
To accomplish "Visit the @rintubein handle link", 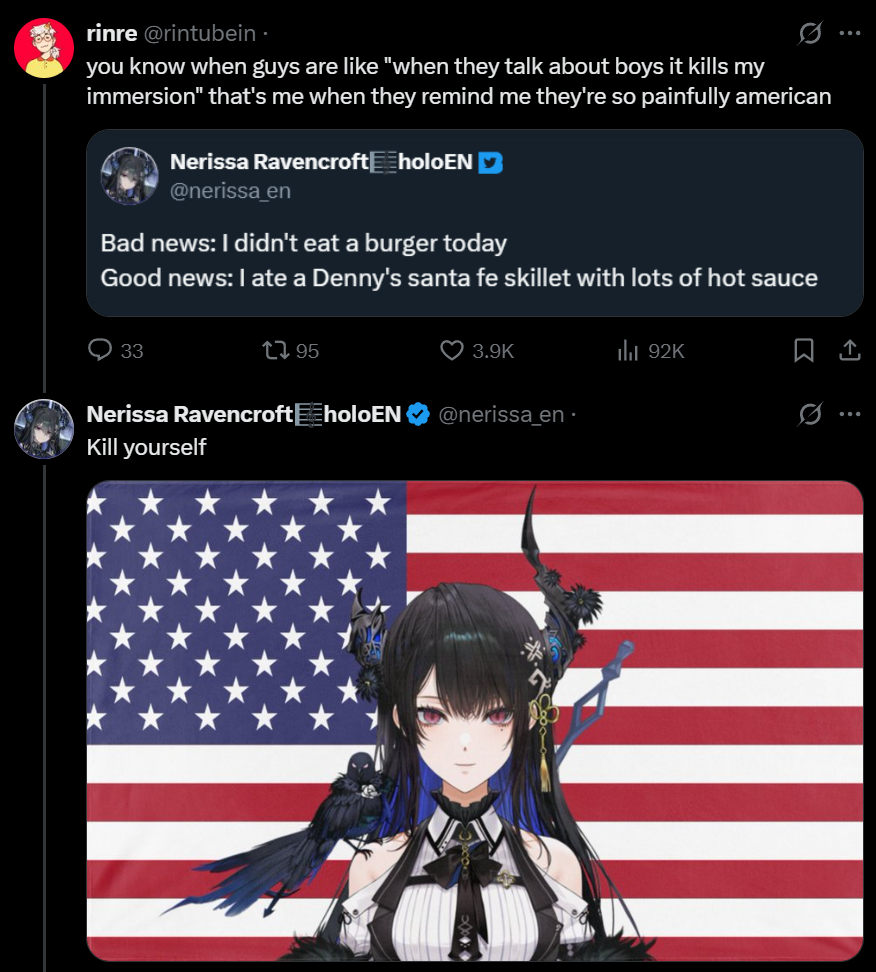I will coord(200,33).
